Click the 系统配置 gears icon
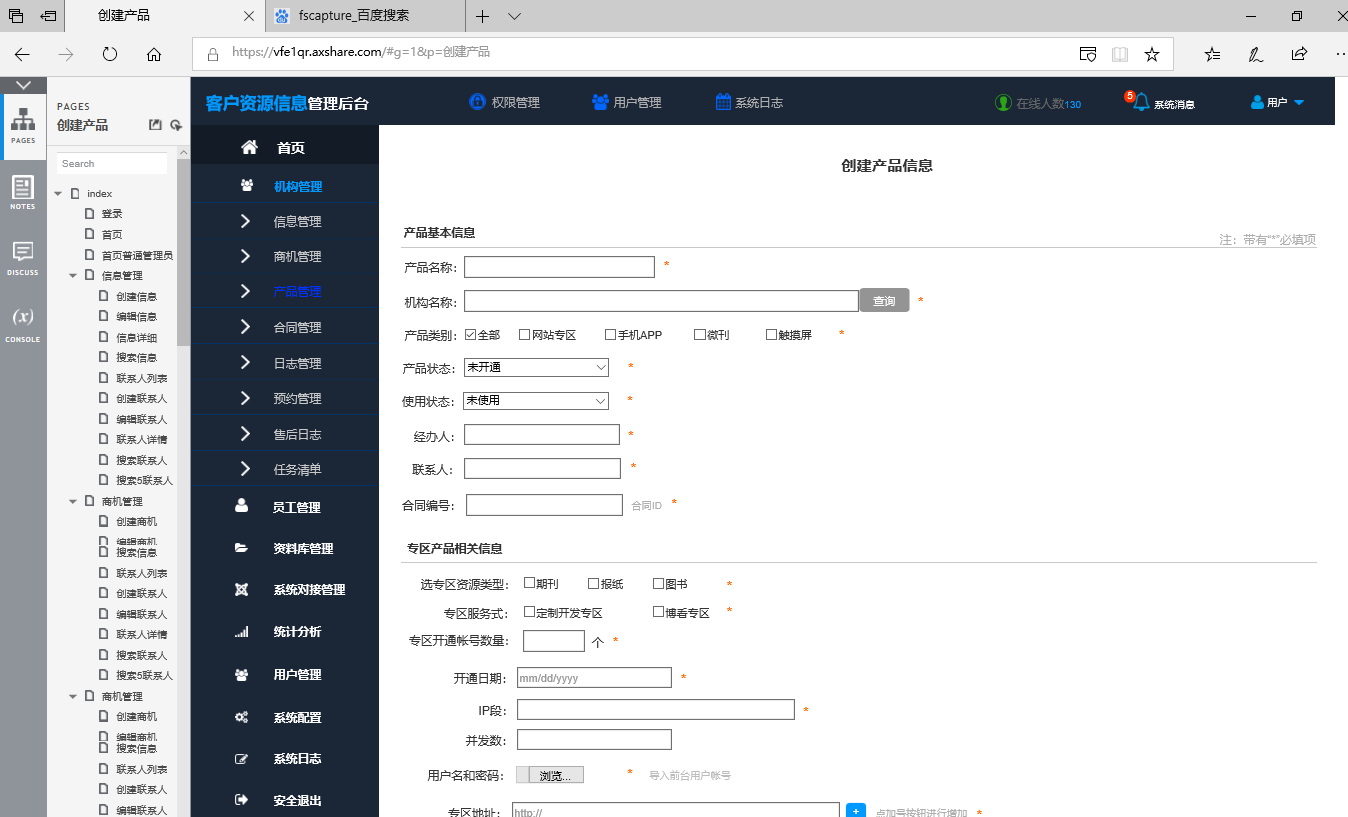 (241, 717)
